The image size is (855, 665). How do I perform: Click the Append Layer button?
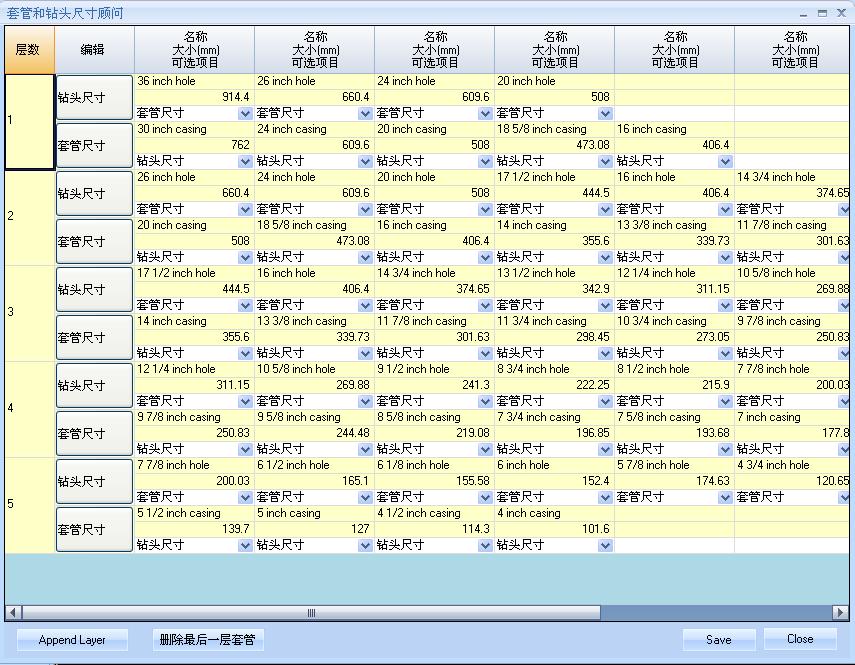click(72, 639)
